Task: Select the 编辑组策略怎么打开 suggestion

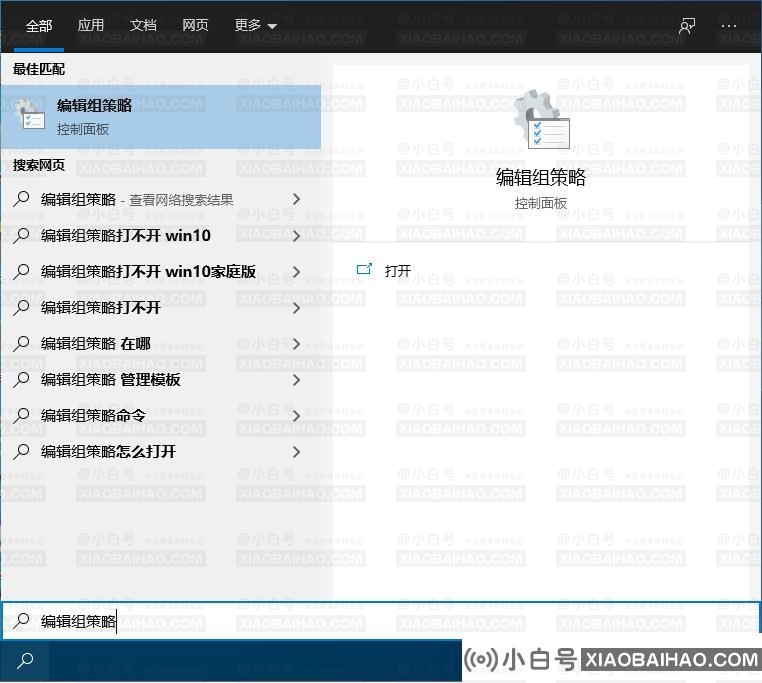Action: 161,452
